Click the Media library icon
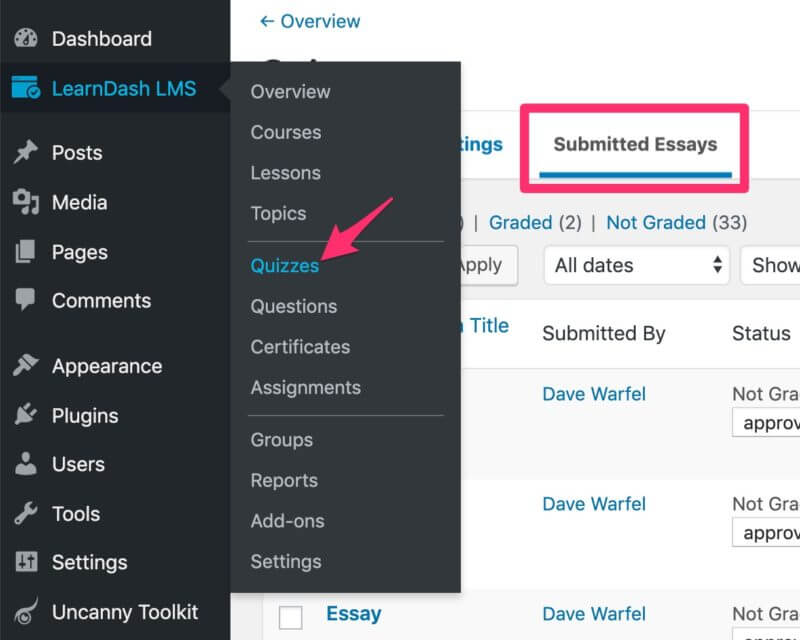800x640 pixels. click(x=25, y=202)
